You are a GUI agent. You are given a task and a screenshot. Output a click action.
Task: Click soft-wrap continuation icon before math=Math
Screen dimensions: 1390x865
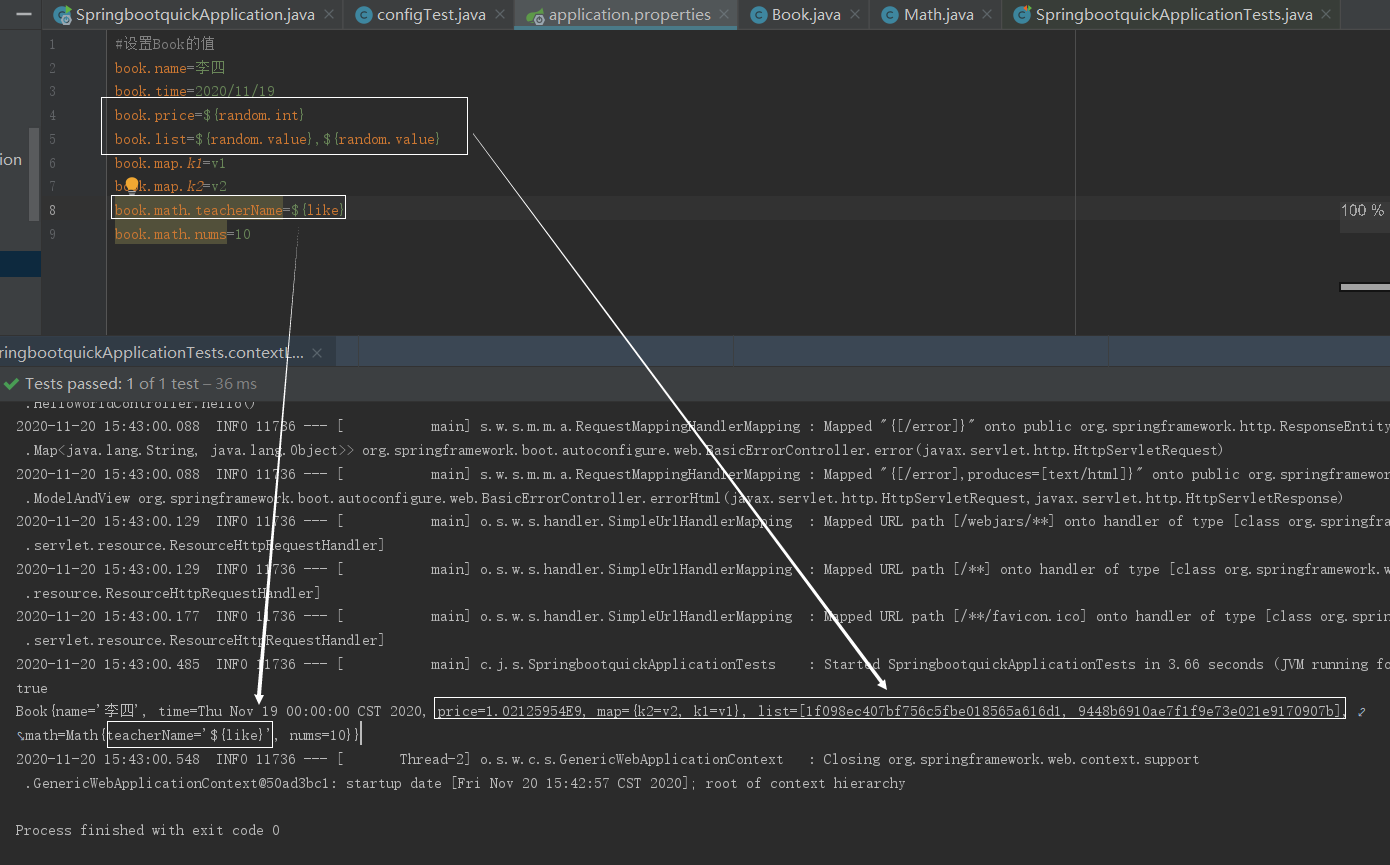[21, 735]
